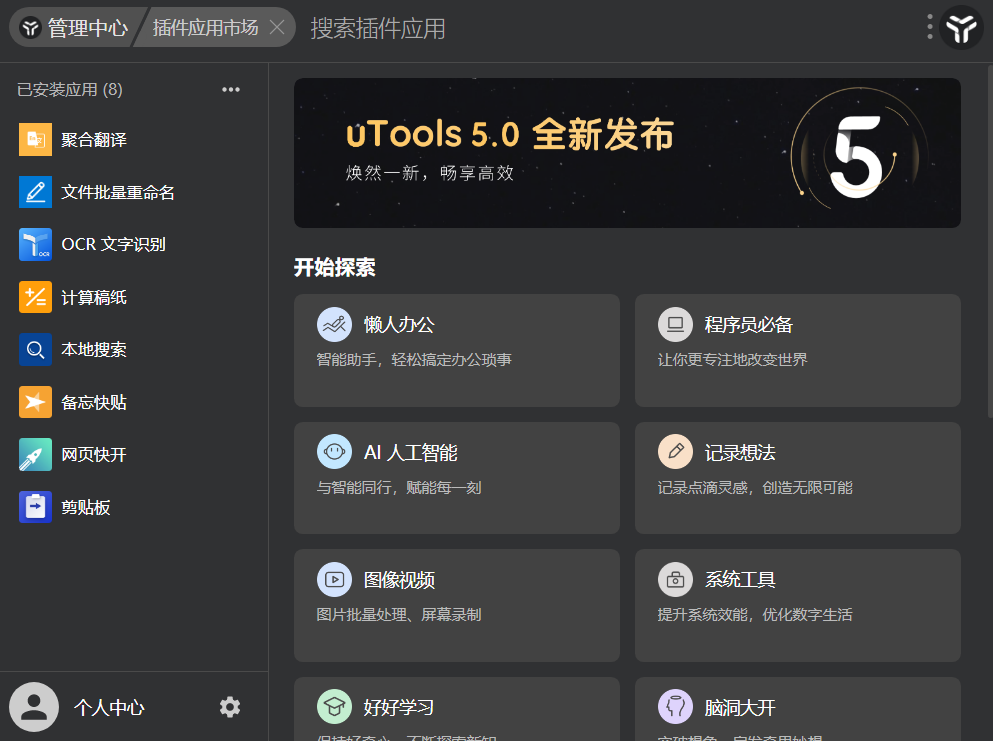This screenshot has height=741, width=993.
Task: Close the 插件应用市场 tab
Action: (x=277, y=27)
